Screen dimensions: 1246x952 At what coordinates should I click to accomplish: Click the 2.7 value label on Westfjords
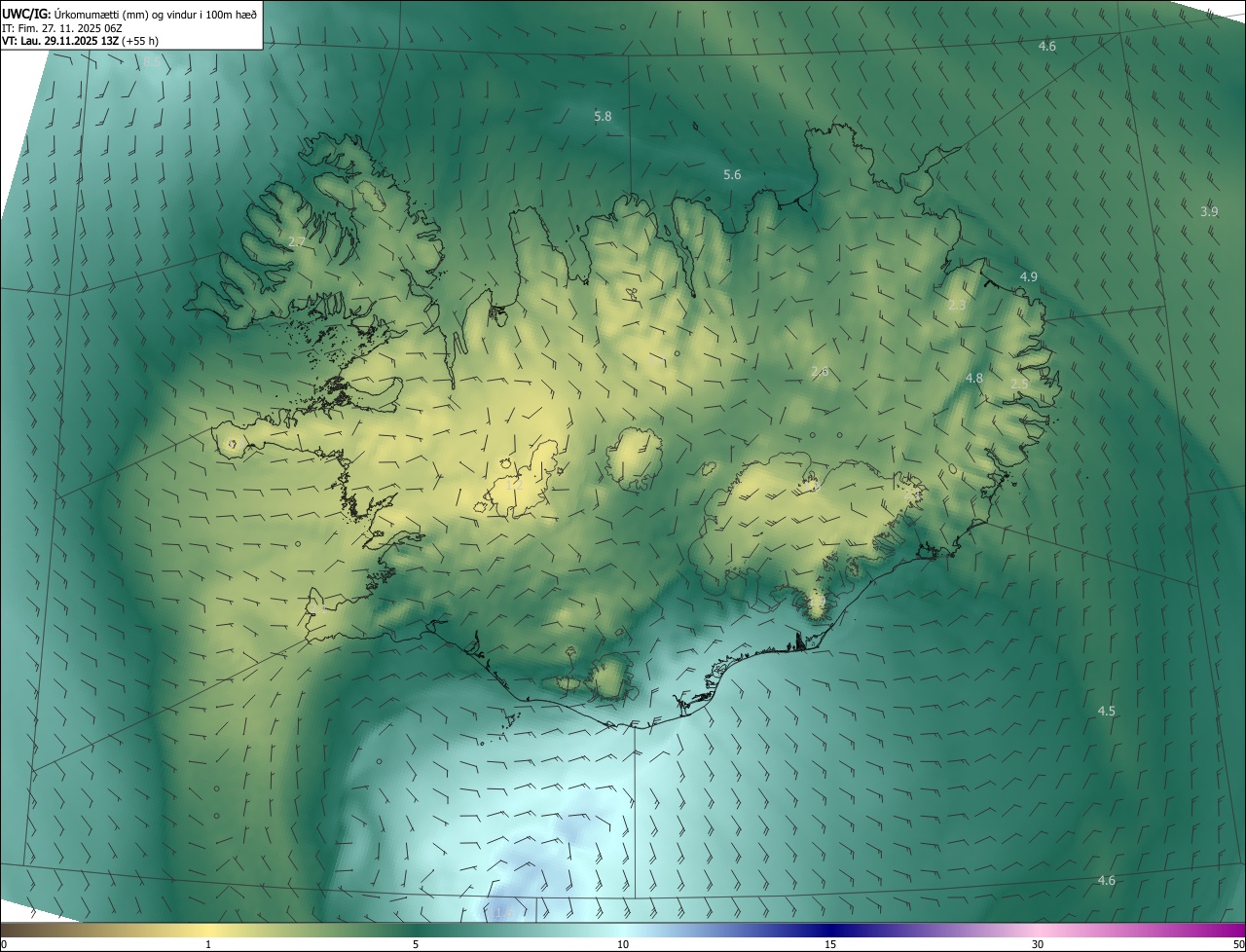tap(297, 241)
